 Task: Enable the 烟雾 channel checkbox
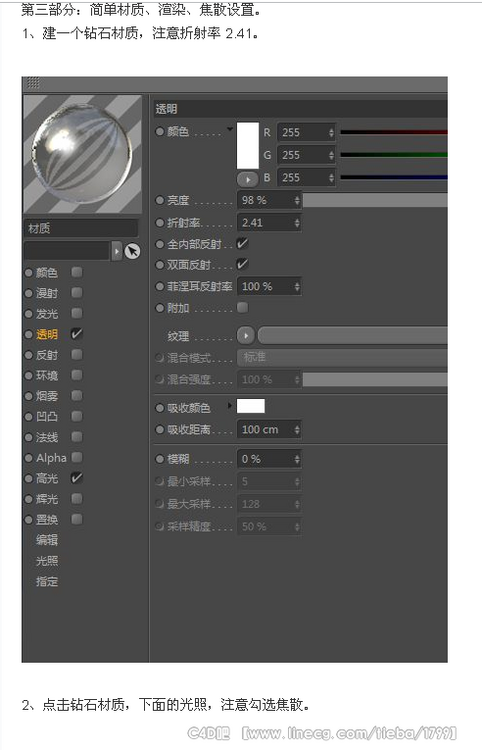[77, 396]
